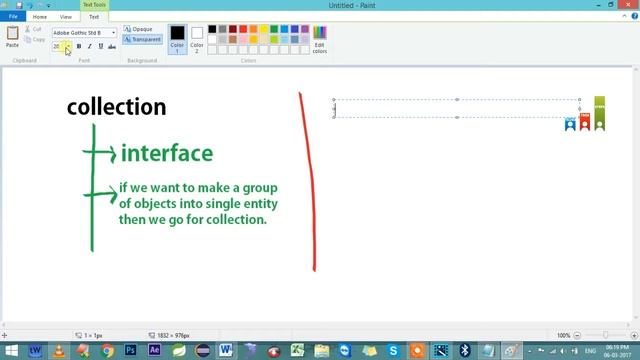This screenshot has height=360, width=640.
Task: Pick the purple color swatch
Action: pyautogui.click(x=305, y=29)
